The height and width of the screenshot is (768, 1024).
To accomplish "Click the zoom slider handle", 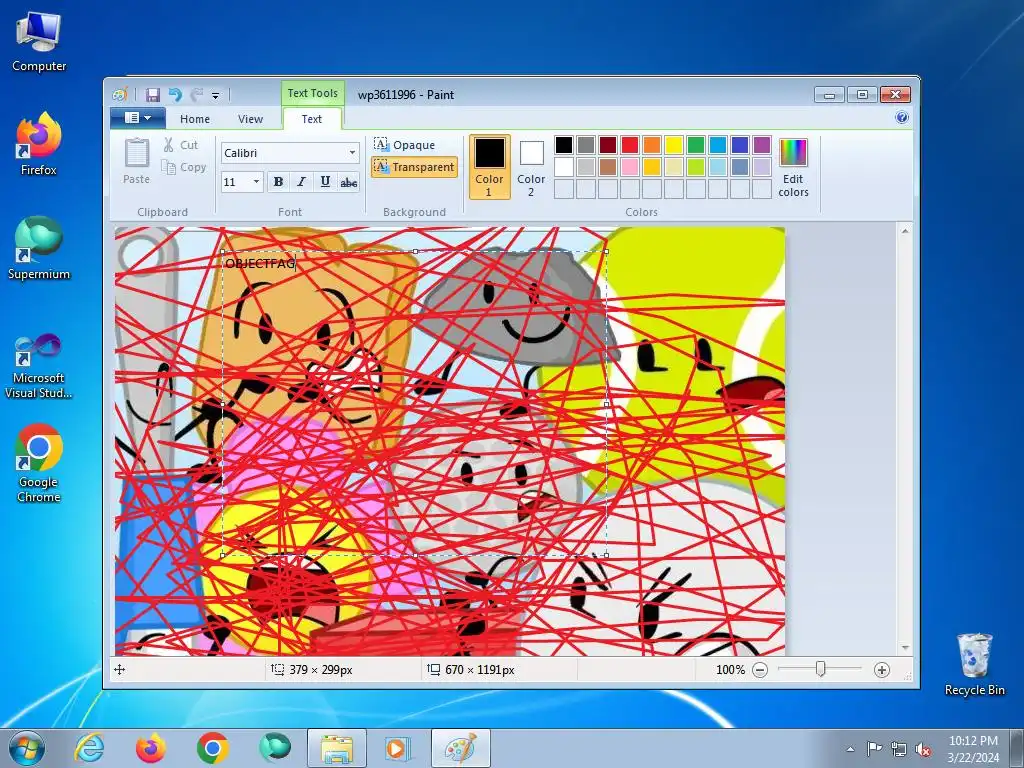I will coord(820,669).
